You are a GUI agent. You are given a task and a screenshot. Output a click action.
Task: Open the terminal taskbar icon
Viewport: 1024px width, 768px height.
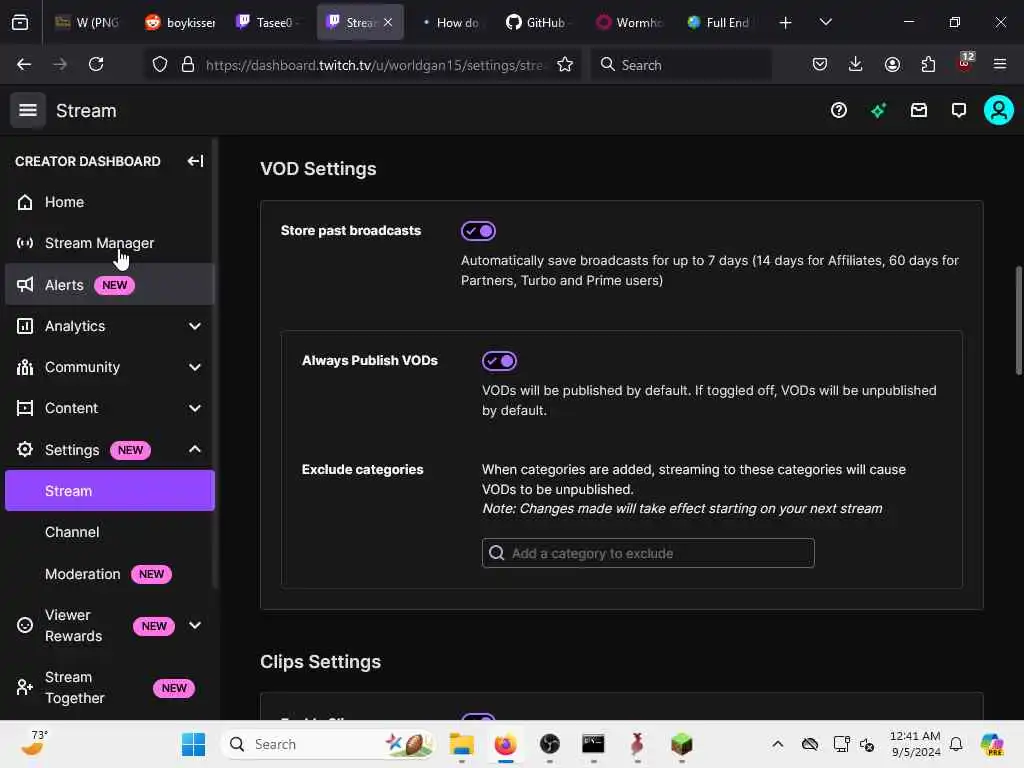(593, 744)
